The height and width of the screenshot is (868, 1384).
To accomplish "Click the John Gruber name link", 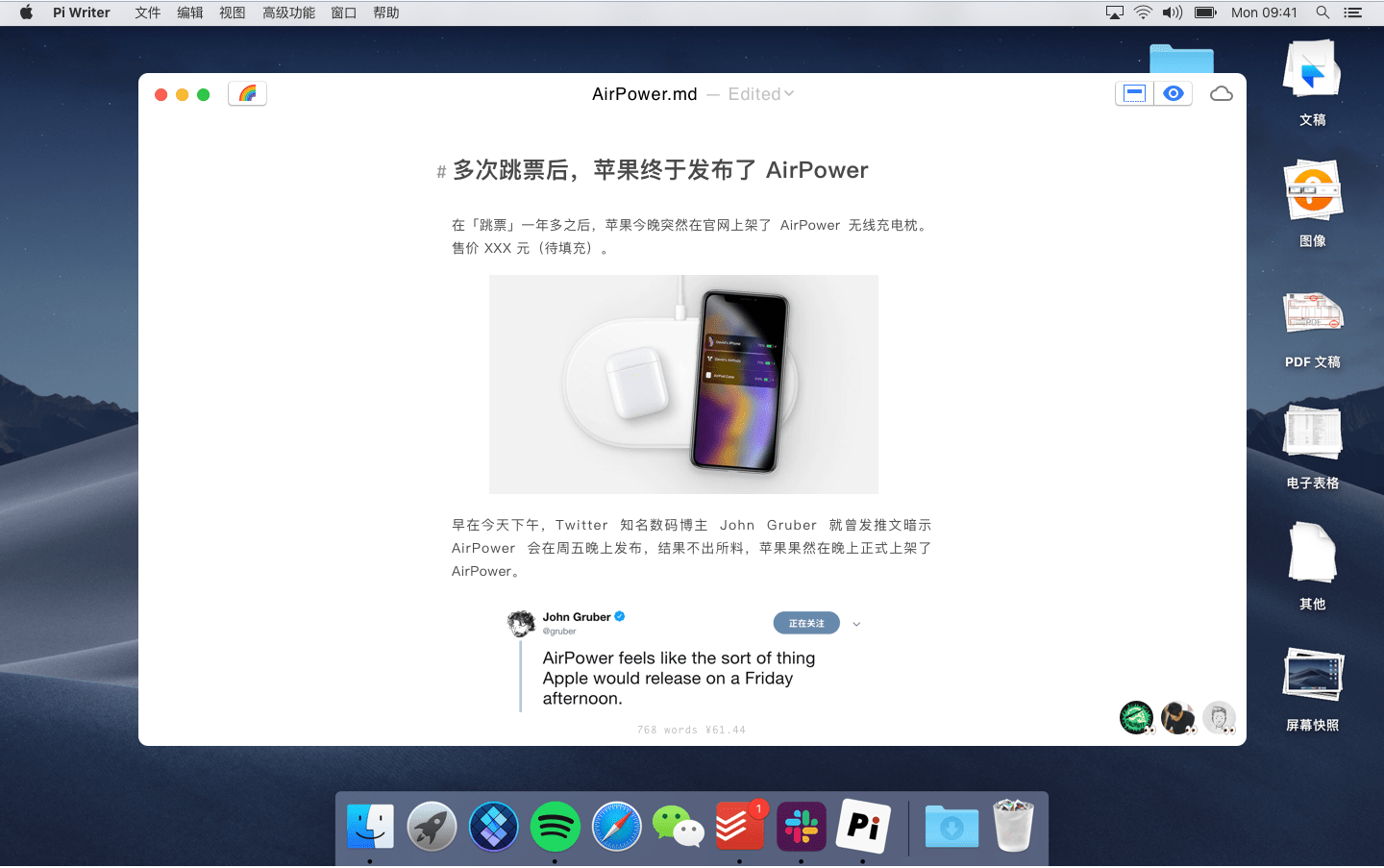I will click(x=577, y=617).
